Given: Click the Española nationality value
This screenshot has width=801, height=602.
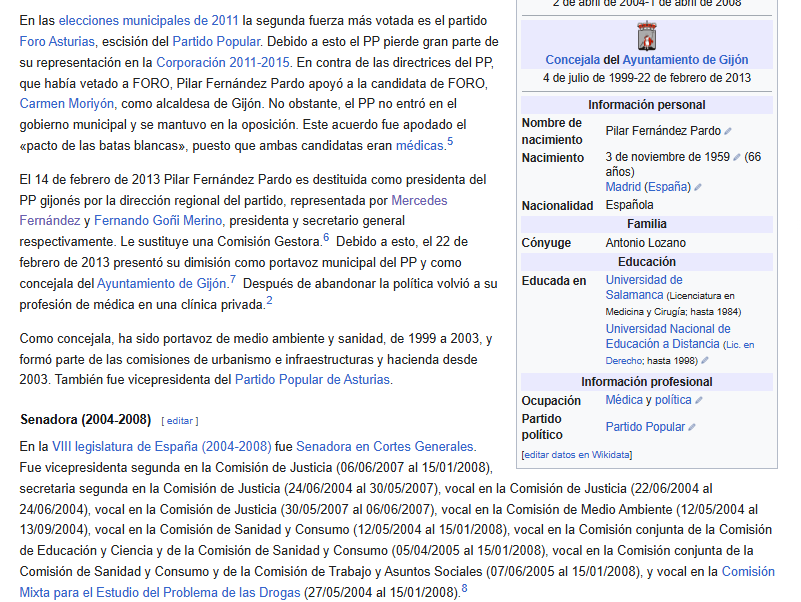Looking at the screenshot, I should coord(629,205).
